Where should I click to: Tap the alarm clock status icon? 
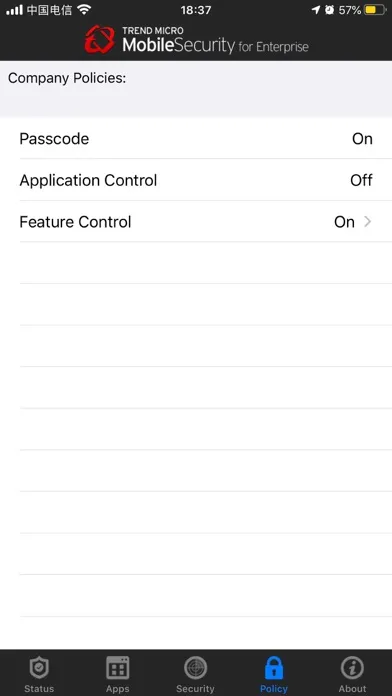click(x=329, y=10)
